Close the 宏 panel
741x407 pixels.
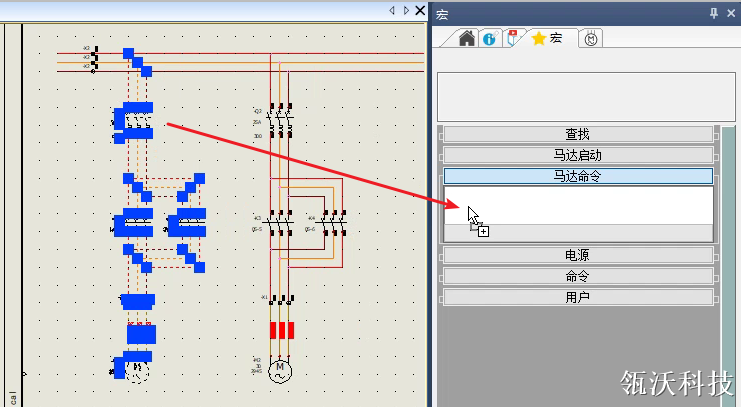click(x=730, y=13)
